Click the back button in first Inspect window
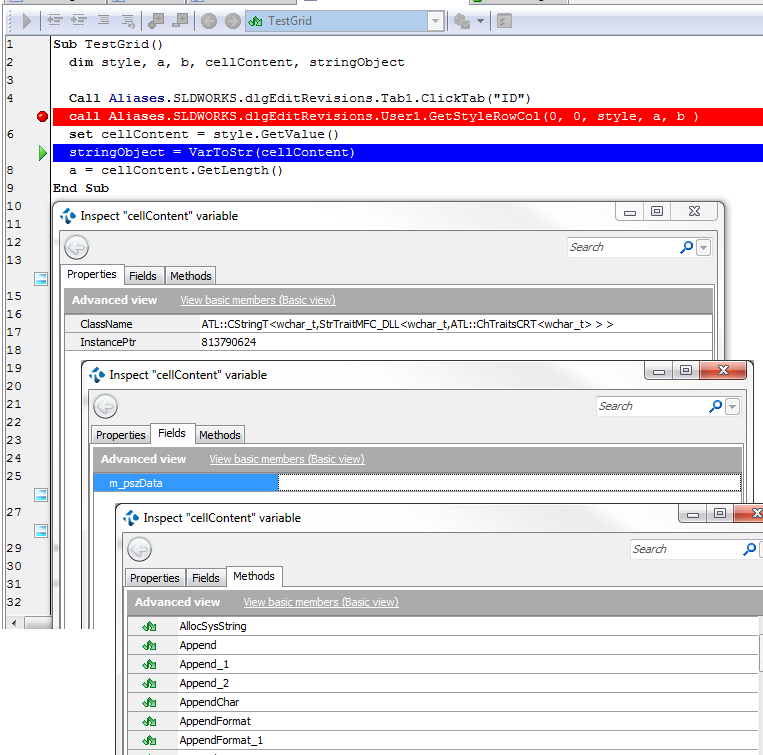The width and height of the screenshot is (763, 755). 77,247
